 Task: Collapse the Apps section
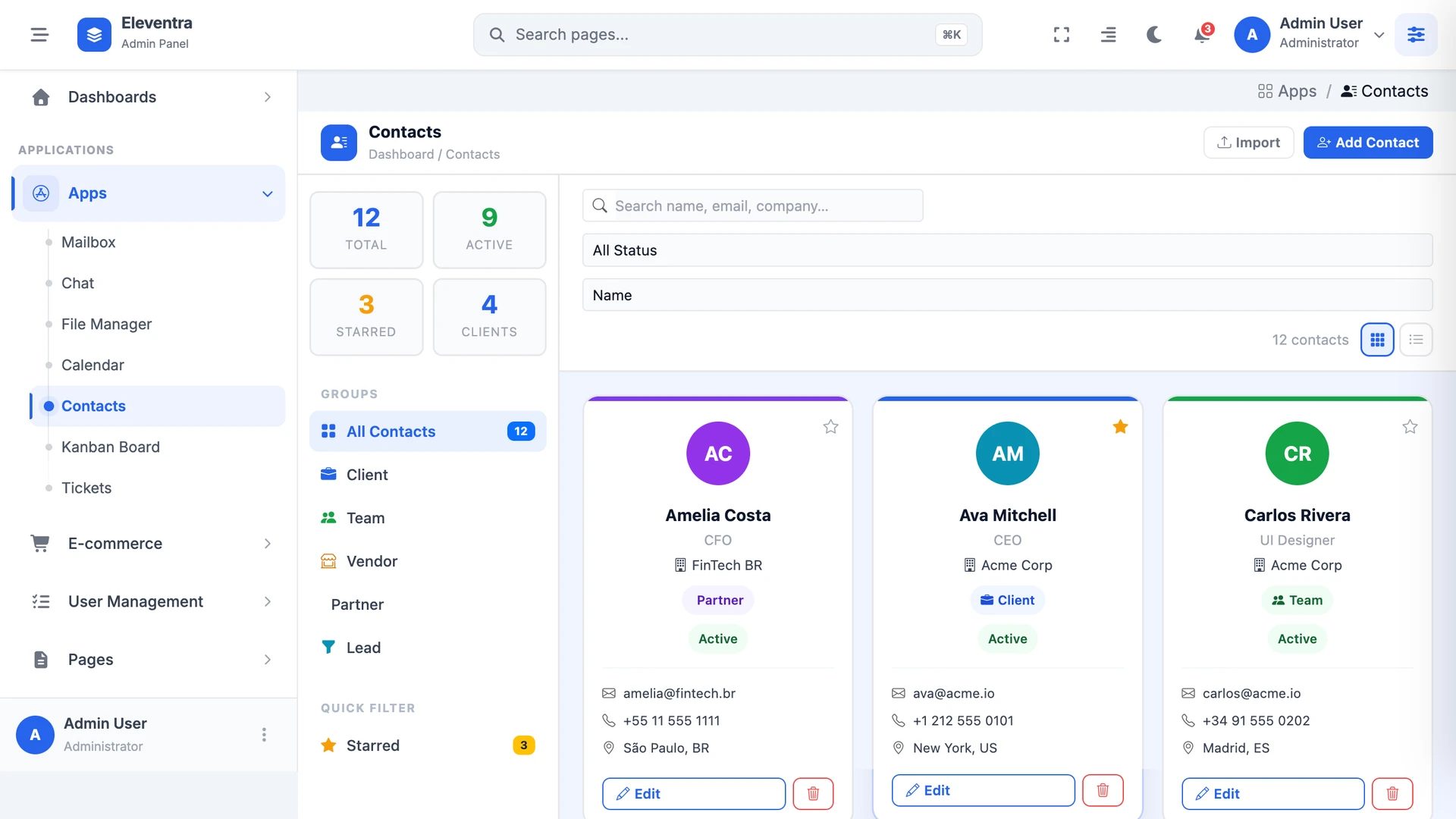(149, 193)
